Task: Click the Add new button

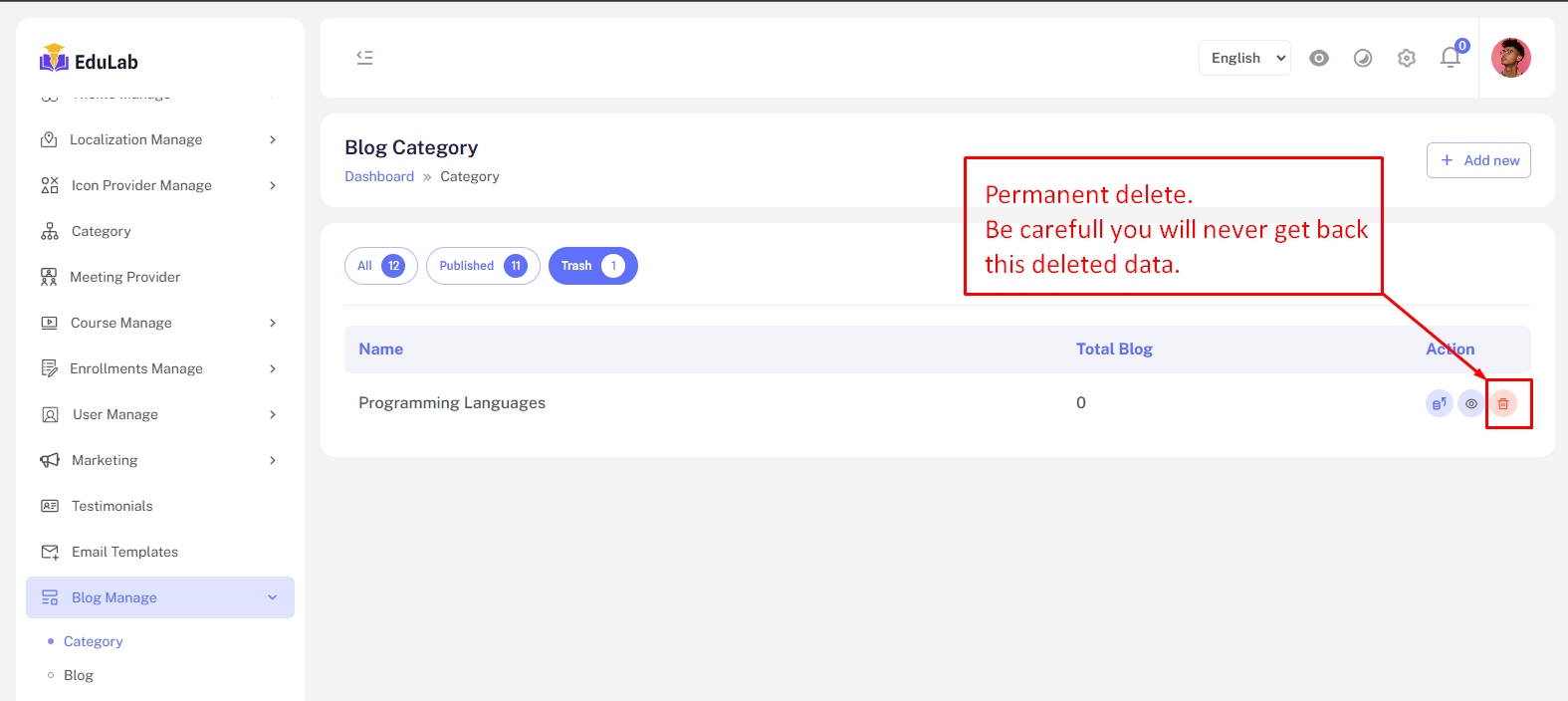Action: point(1478,160)
